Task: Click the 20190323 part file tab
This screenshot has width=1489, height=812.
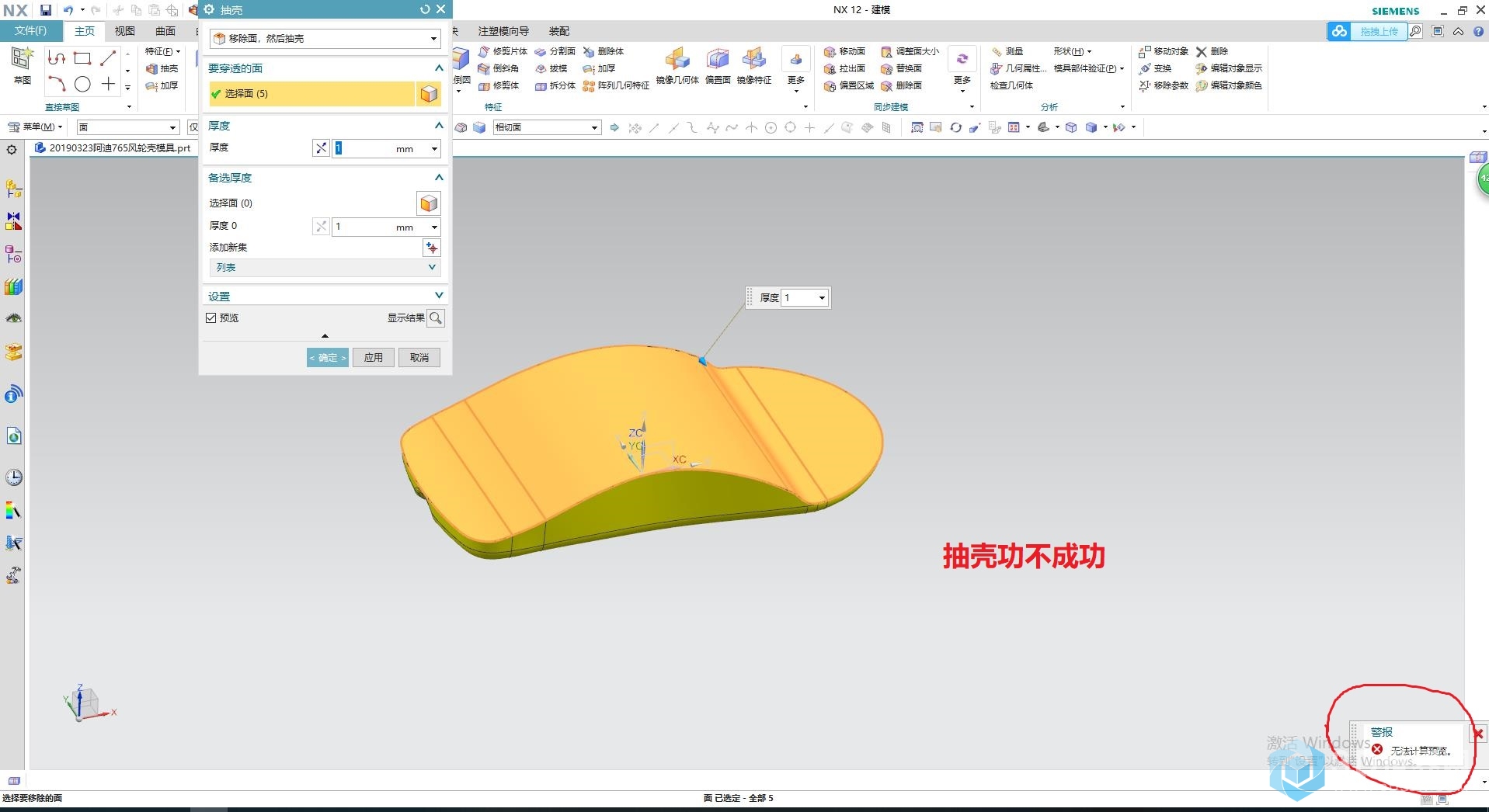Action: (113, 148)
